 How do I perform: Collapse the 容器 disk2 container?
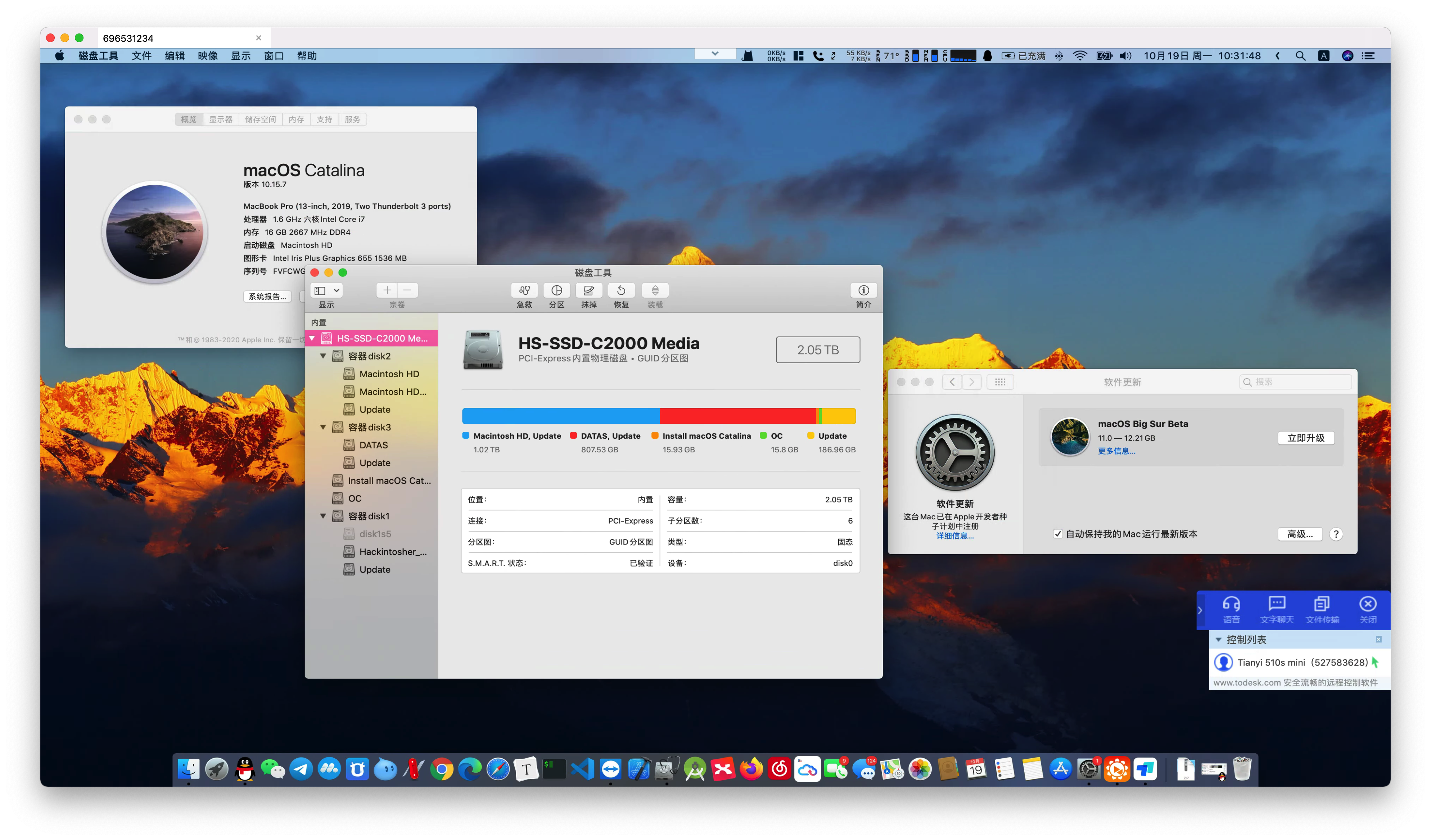(323, 356)
